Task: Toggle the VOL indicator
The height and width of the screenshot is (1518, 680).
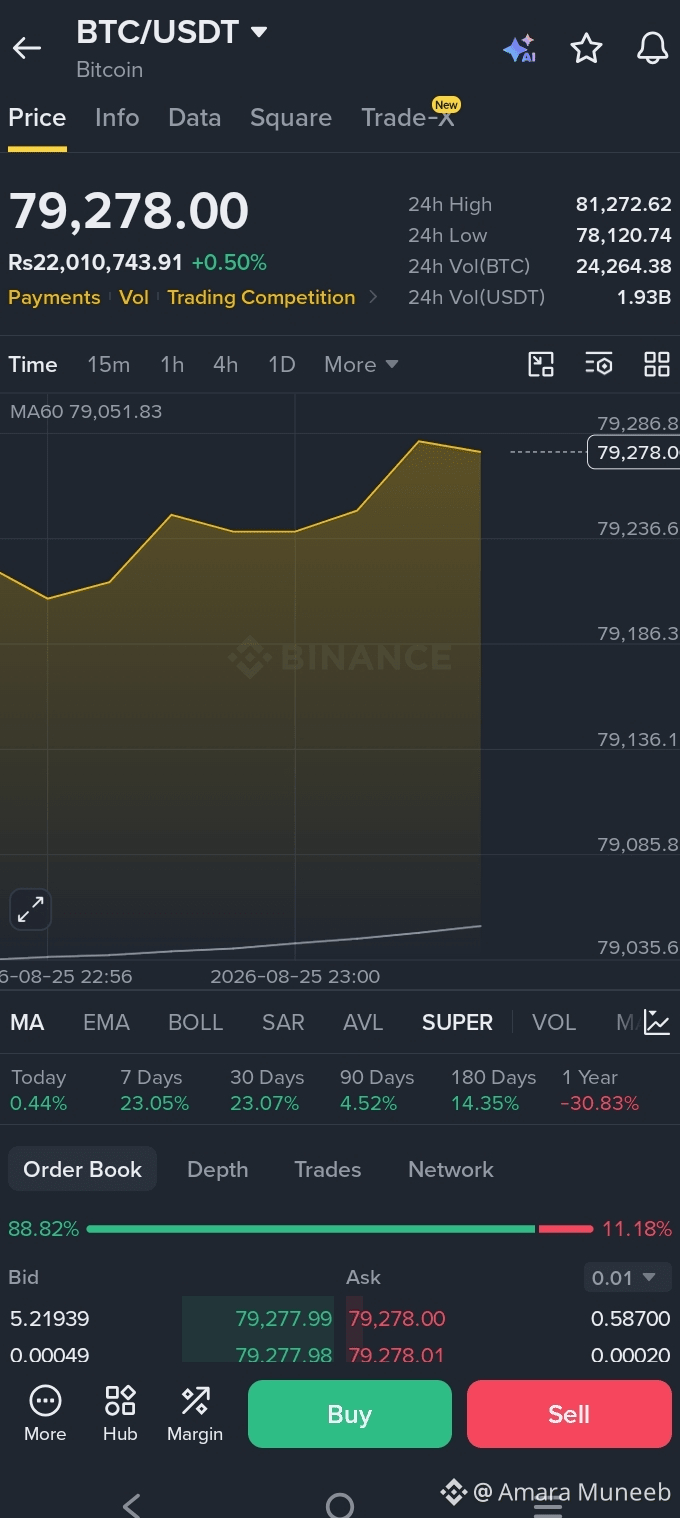Action: (554, 1022)
